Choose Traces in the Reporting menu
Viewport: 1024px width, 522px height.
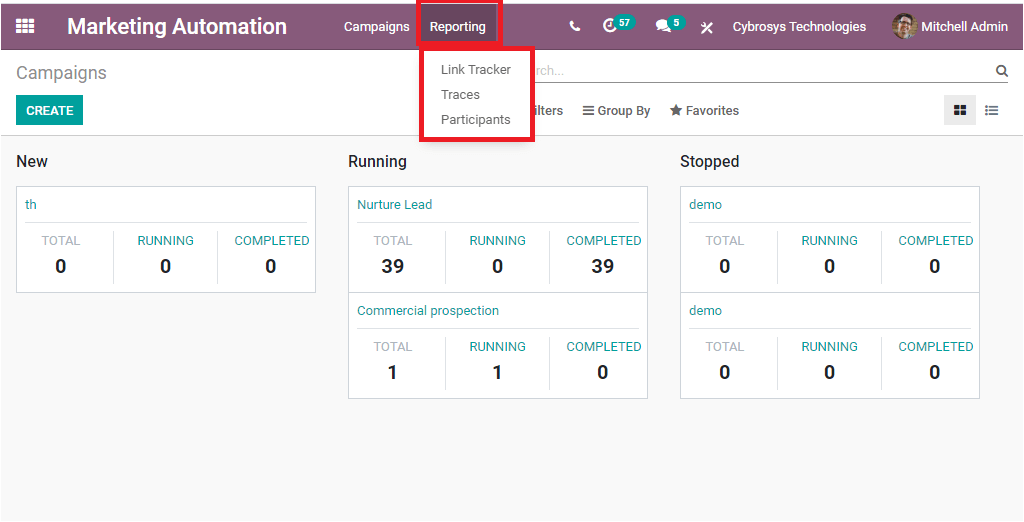460,94
